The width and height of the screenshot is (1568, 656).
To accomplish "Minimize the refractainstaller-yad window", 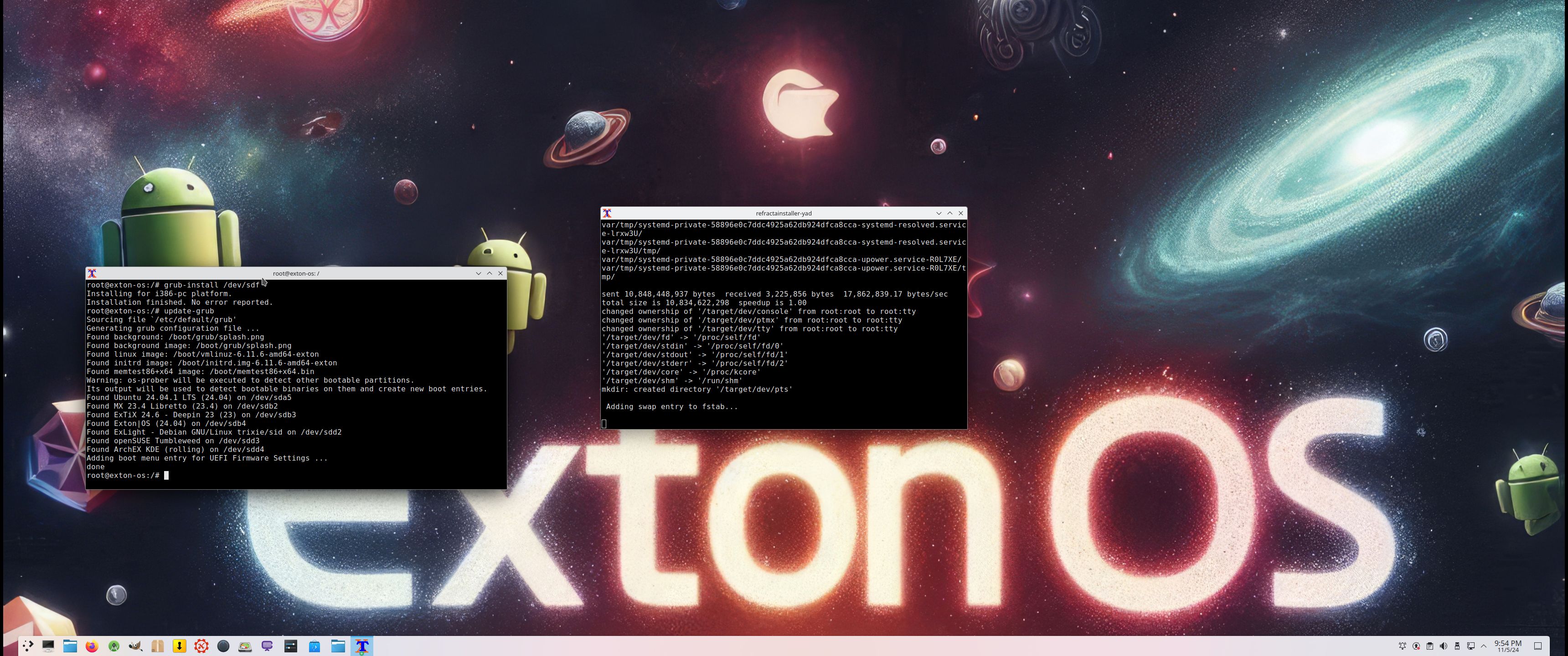I will tap(939, 213).
